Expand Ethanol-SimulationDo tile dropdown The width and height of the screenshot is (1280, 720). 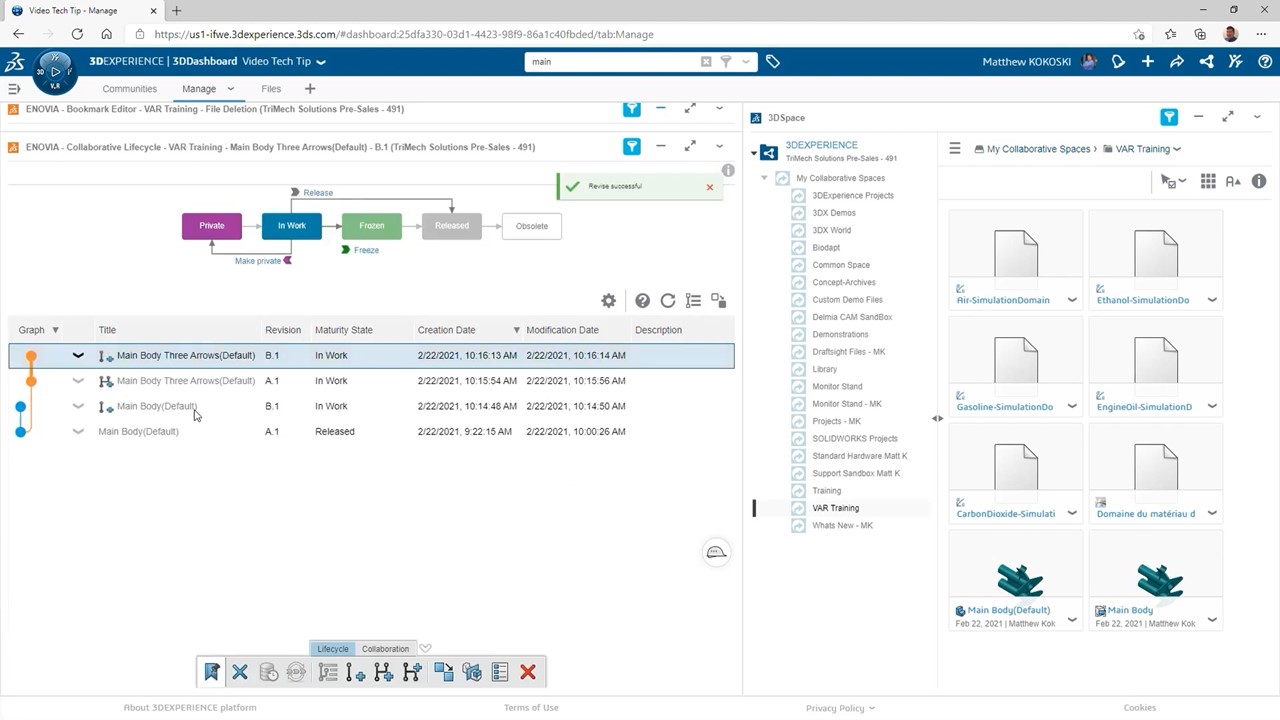click(x=1212, y=300)
